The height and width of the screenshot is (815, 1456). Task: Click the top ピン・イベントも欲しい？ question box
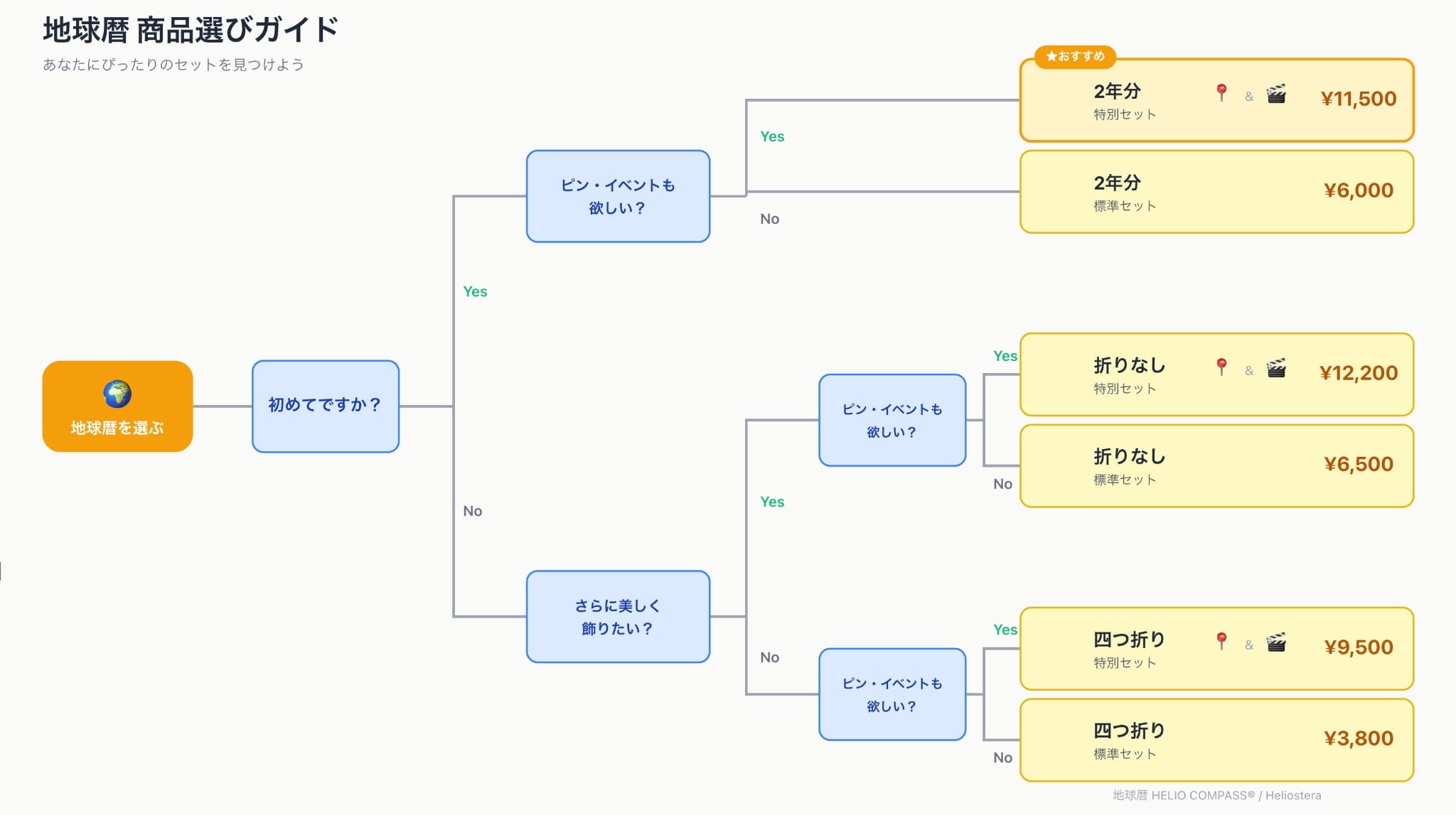[618, 196]
